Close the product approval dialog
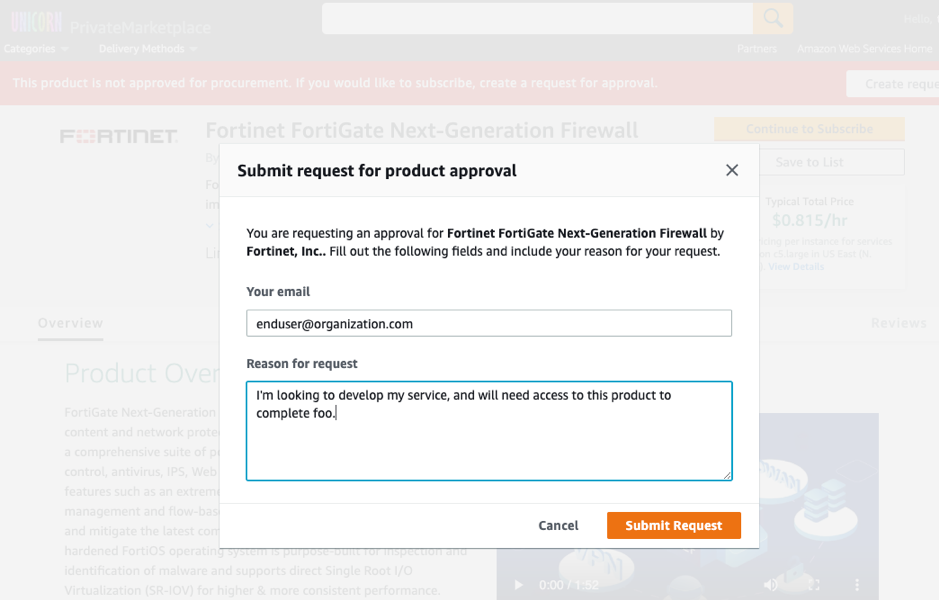Image resolution: width=939 pixels, height=600 pixels. pyautogui.click(x=731, y=170)
